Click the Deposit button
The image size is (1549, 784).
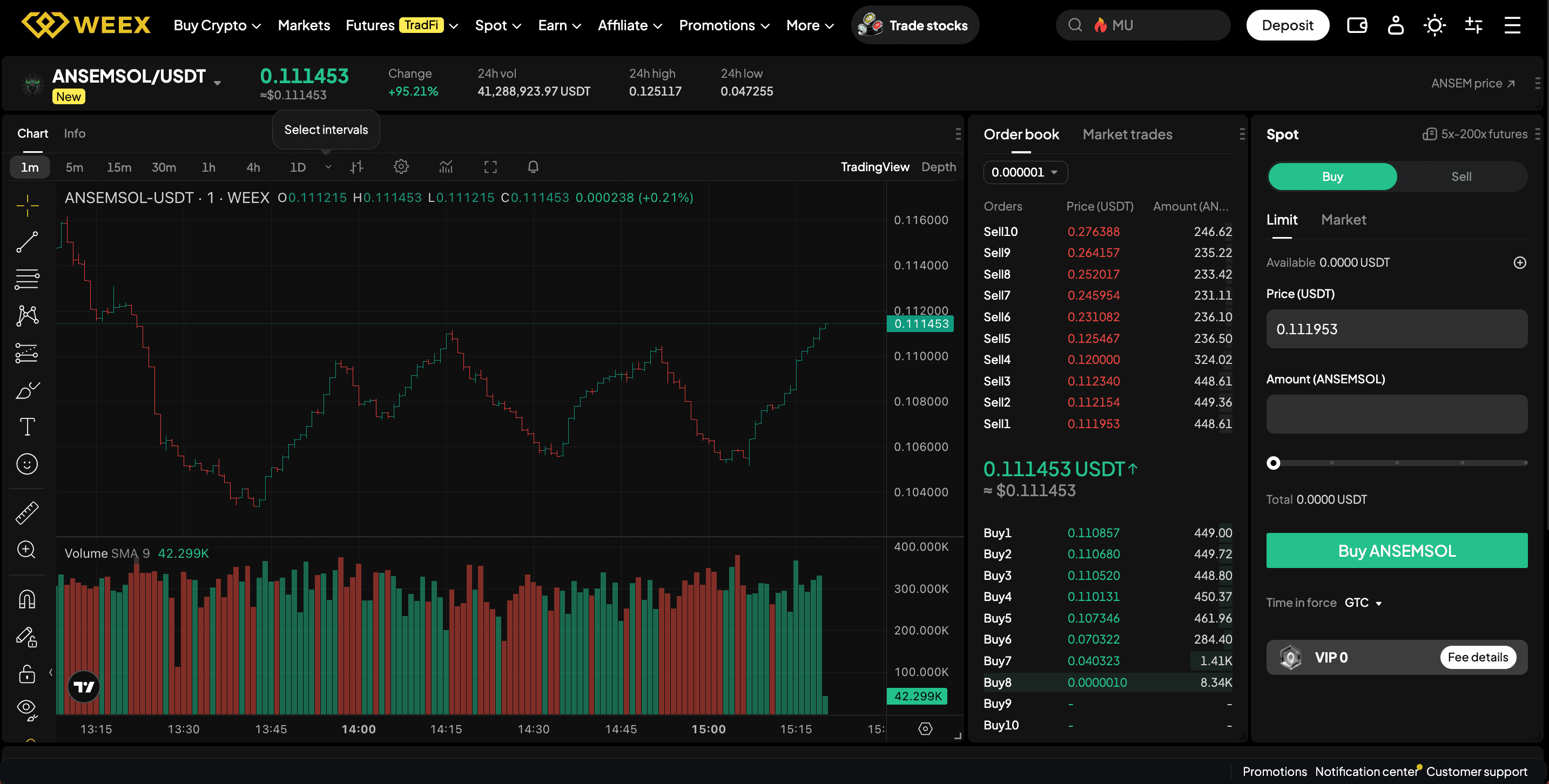(x=1288, y=25)
